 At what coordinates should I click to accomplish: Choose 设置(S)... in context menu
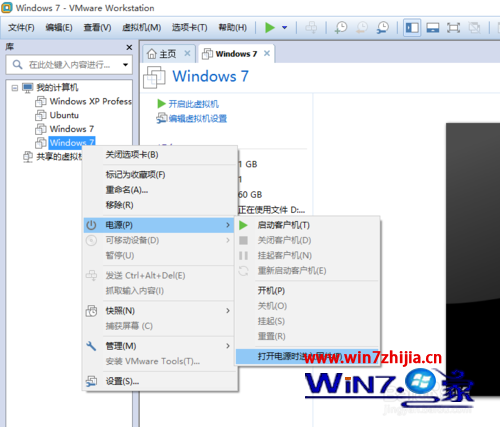click(x=160, y=381)
